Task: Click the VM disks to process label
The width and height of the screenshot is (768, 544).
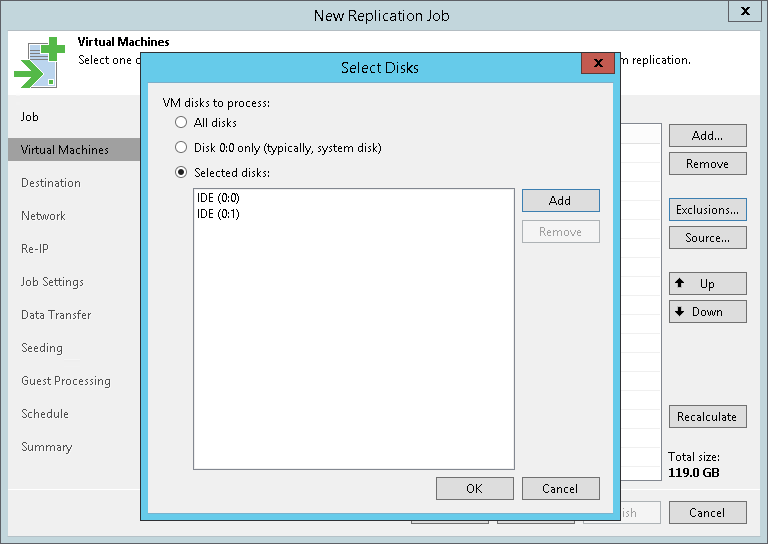Action: tap(216, 103)
